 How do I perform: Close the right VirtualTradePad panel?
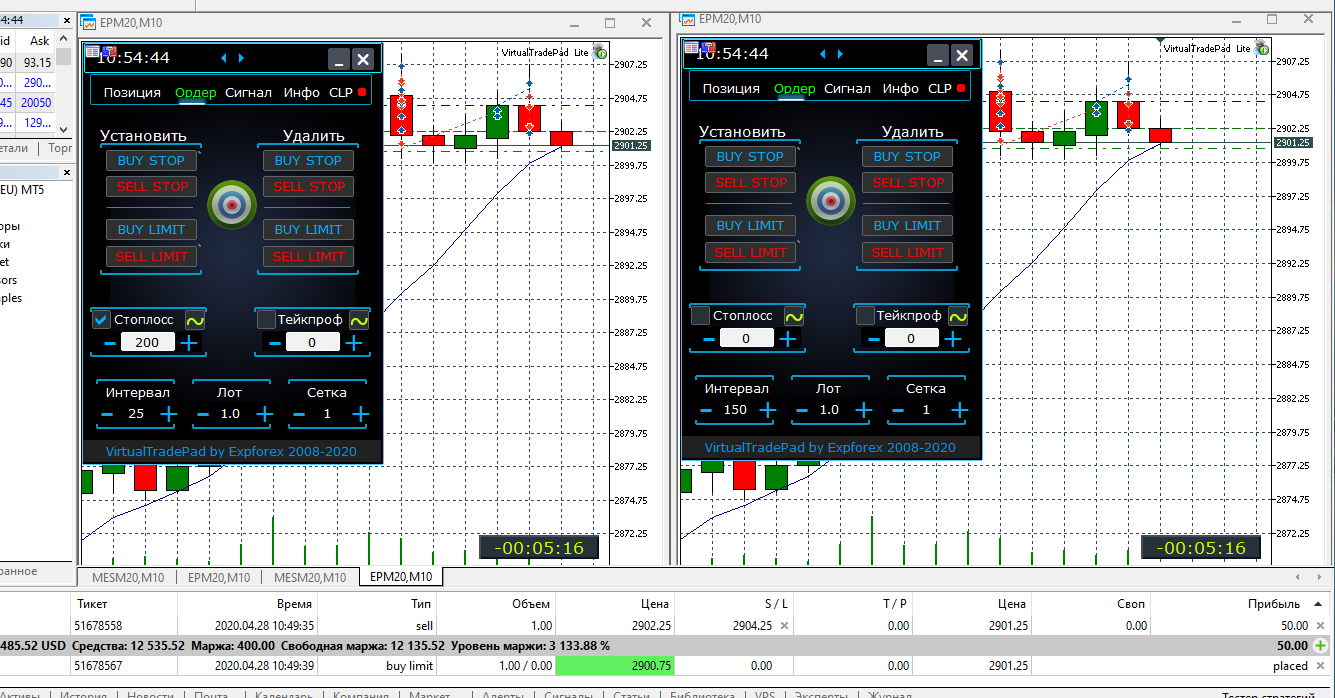962,55
